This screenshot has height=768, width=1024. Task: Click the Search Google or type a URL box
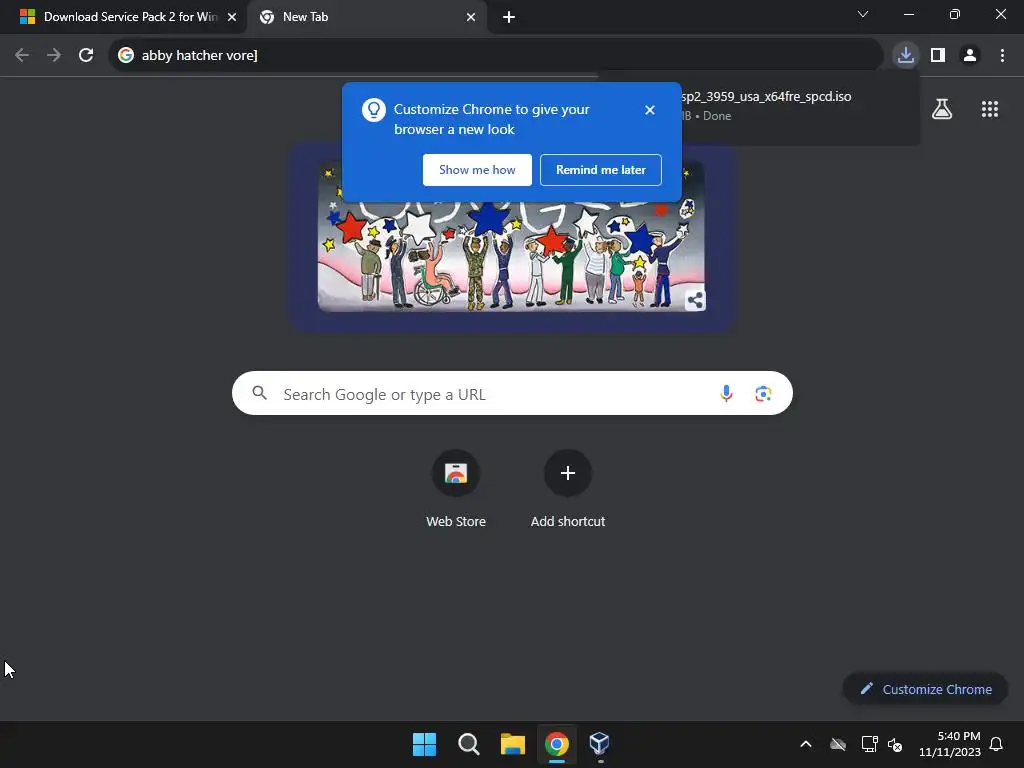point(512,393)
